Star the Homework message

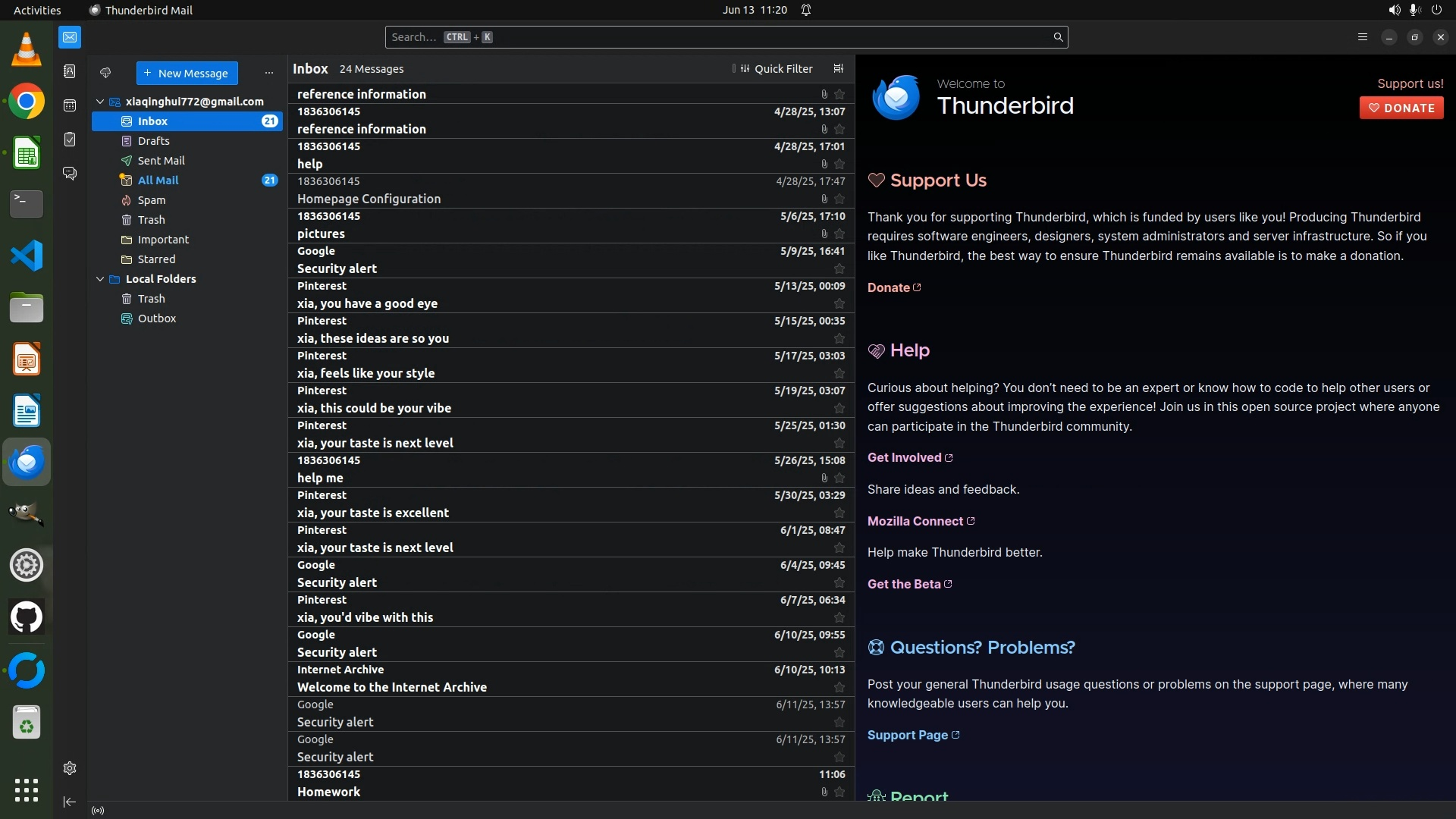[839, 792]
